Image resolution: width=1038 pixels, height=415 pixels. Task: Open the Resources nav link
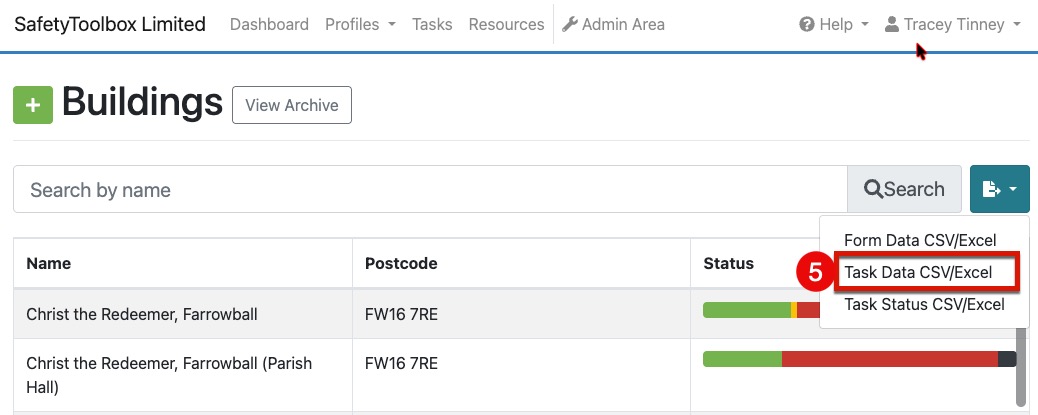tap(506, 25)
